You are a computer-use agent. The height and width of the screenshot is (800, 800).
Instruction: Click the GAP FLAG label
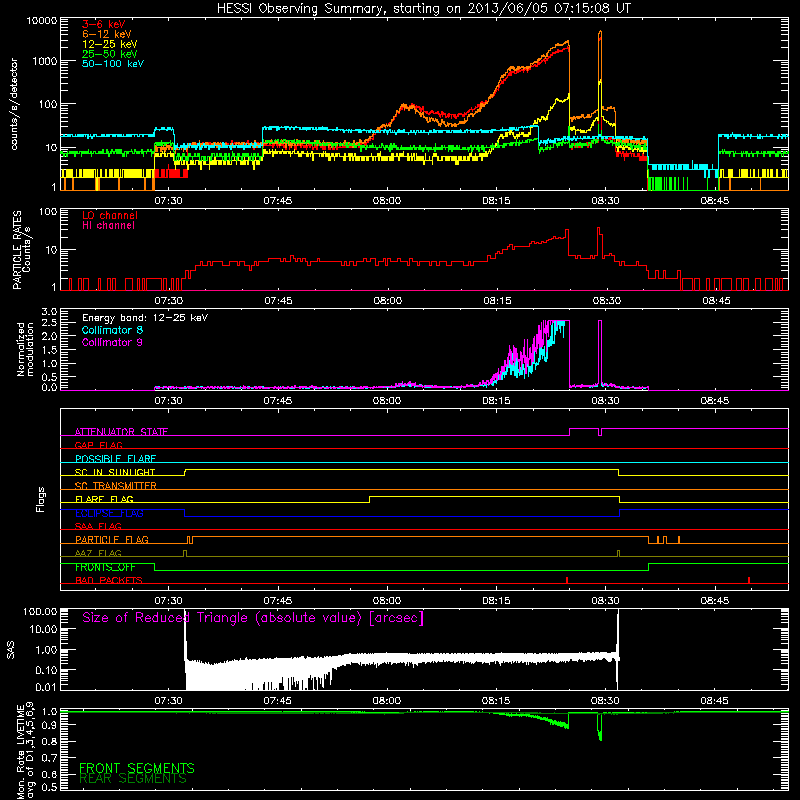pos(98,445)
